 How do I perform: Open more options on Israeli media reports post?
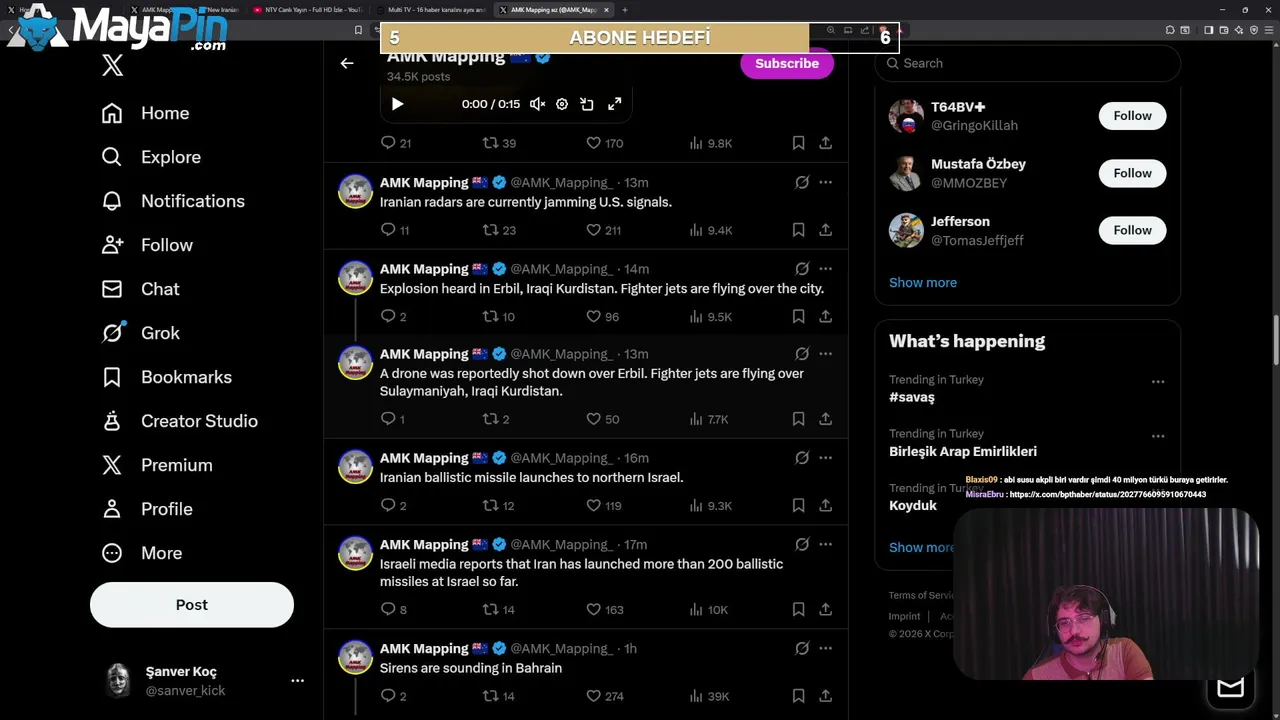click(x=825, y=545)
